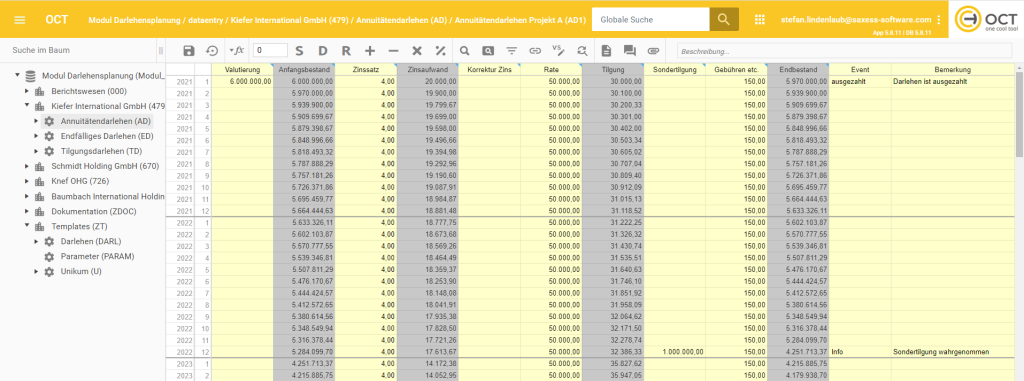Click the numeric value input field
Viewport: 1024px width, 381px height.
(270, 50)
